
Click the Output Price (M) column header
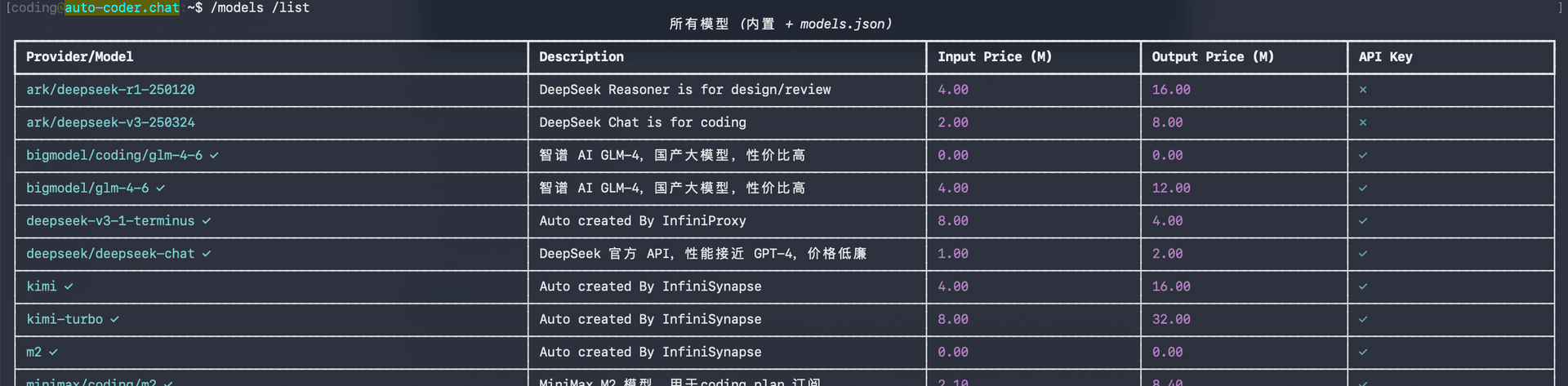pos(1212,57)
